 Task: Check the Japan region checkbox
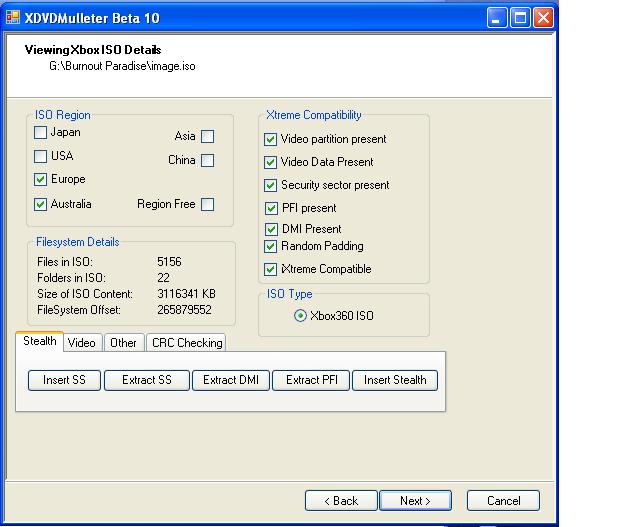tap(41, 133)
